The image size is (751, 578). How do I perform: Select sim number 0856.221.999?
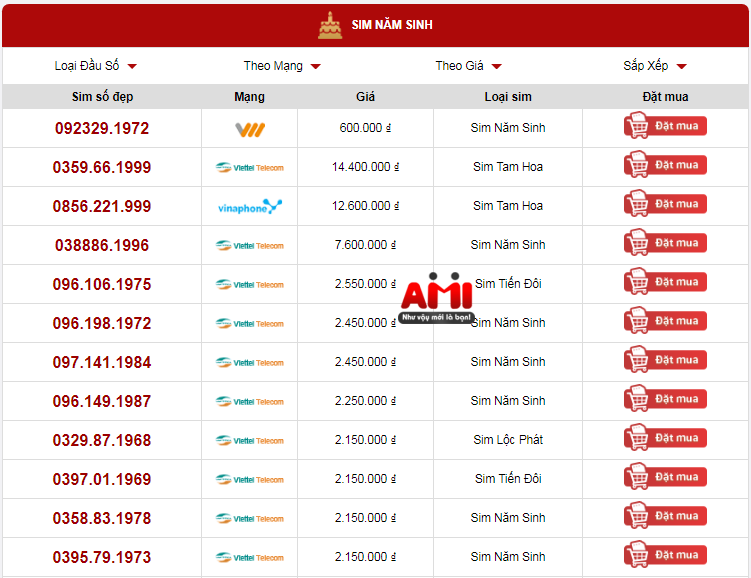coord(102,206)
